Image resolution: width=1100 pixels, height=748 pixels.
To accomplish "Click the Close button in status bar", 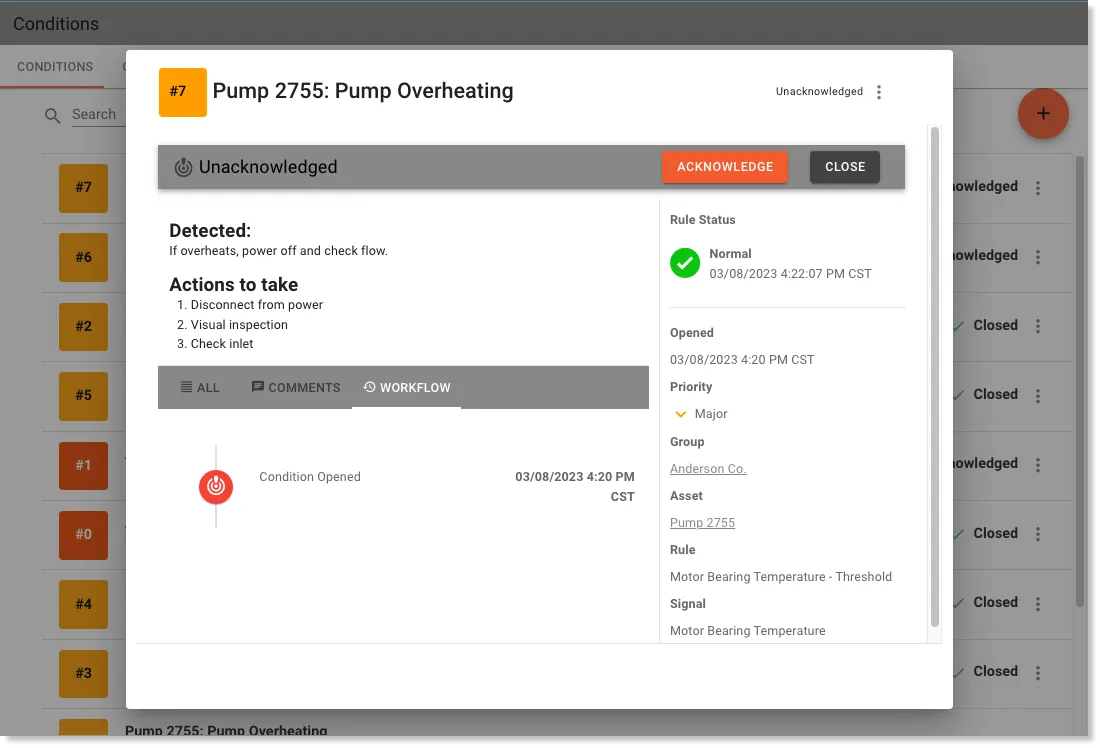I will 845,167.
